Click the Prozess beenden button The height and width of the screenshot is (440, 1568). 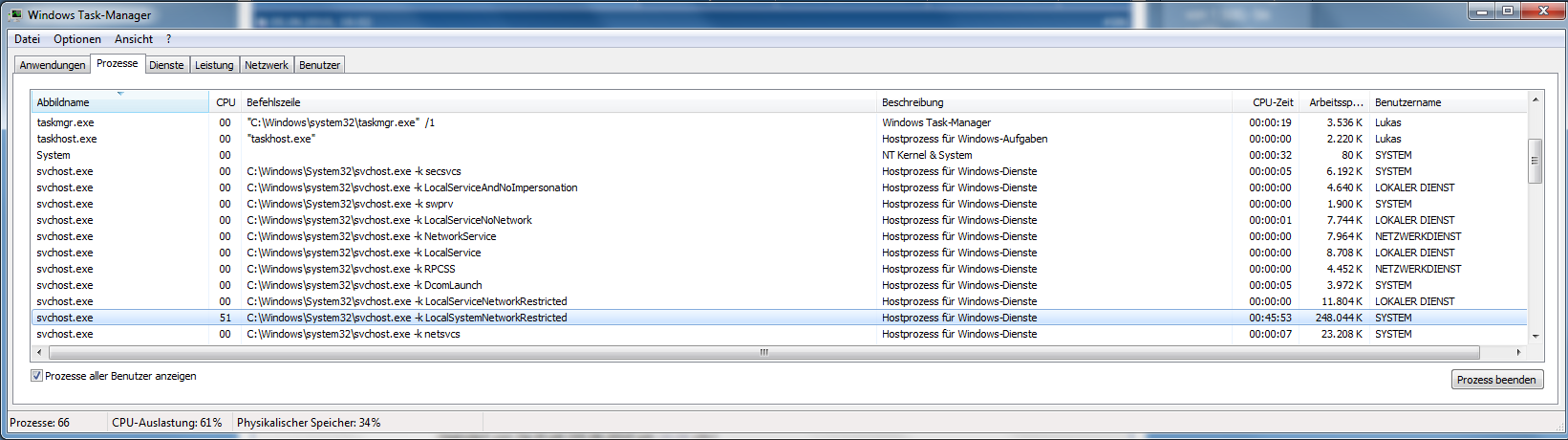pos(1496,380)
